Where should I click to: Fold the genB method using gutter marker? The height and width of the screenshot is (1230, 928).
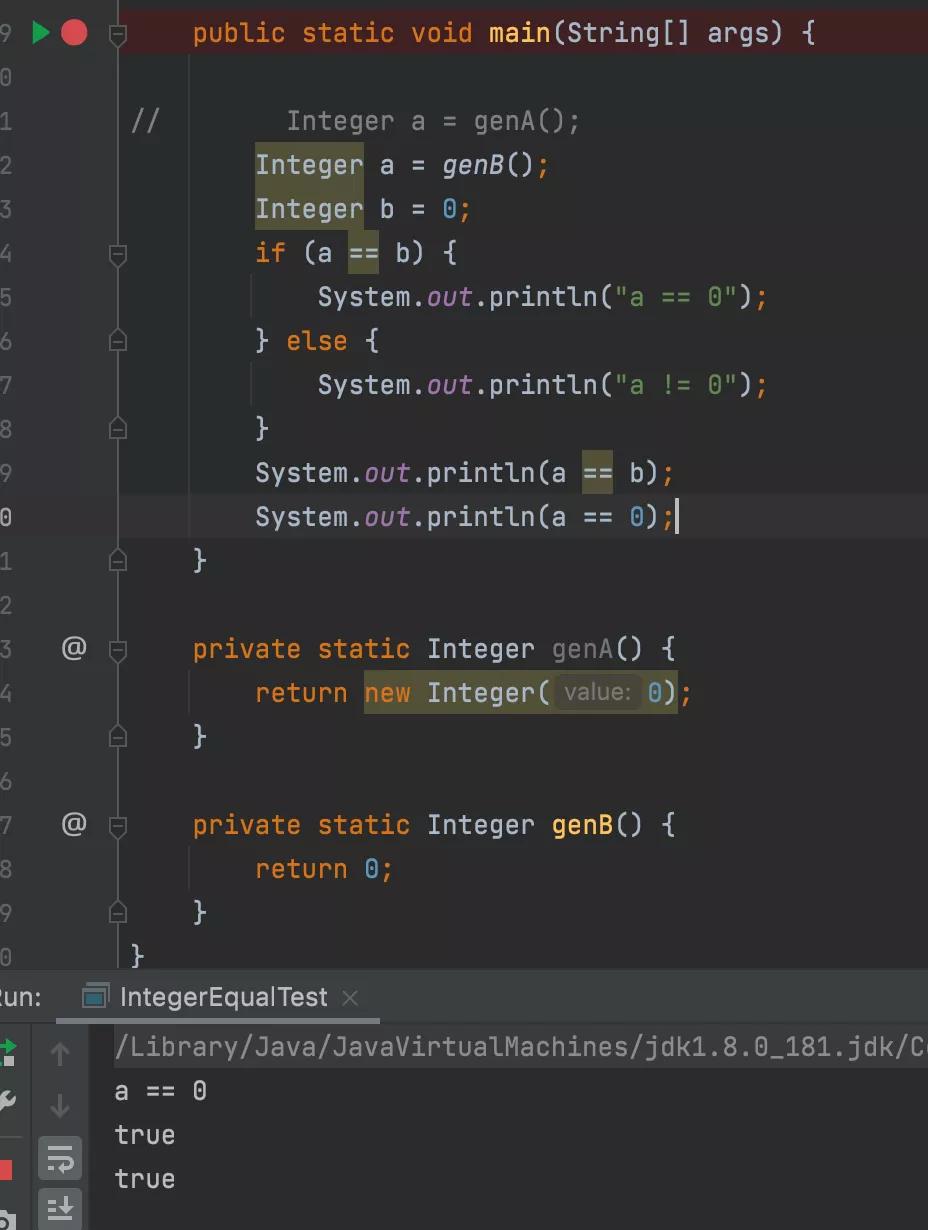click(118, 826)
